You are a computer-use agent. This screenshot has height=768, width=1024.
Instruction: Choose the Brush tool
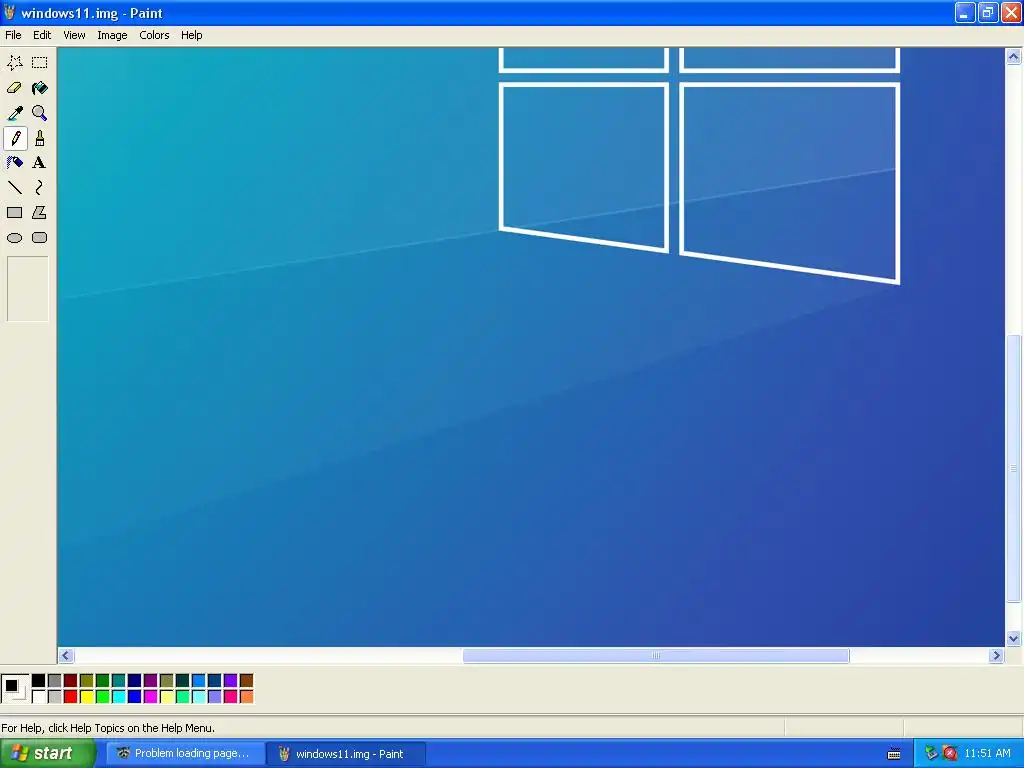(x=39, y=138)
